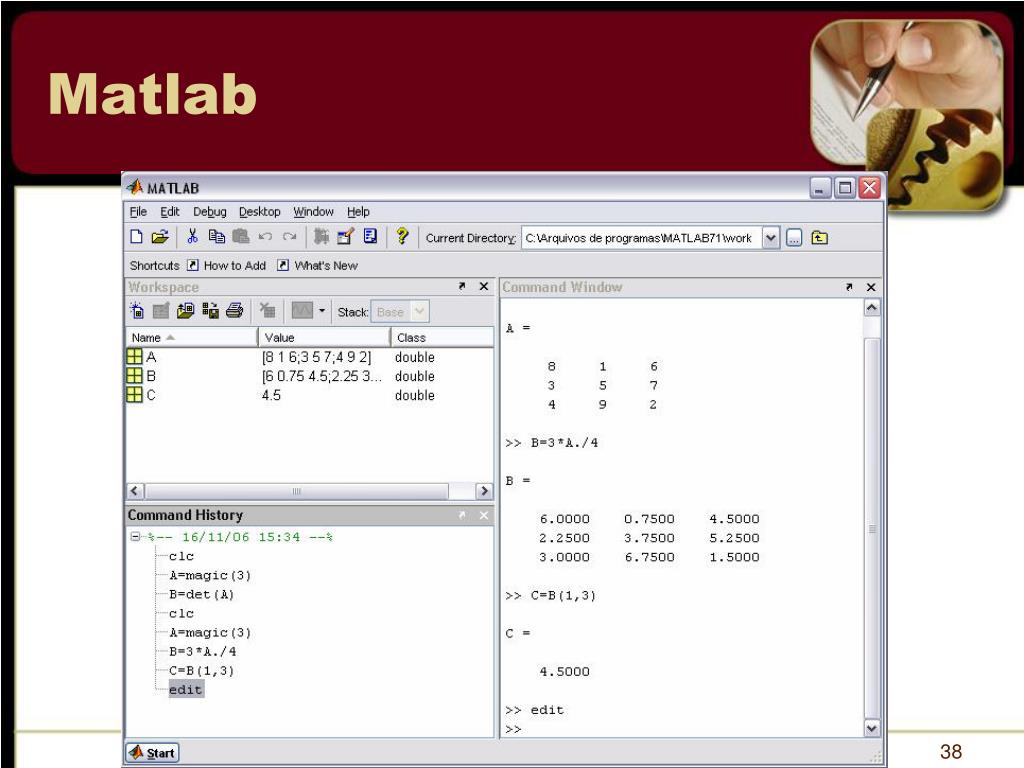Close the Command History panel
Viewport: 1024px width, 768px height.
[x=484, y=515]
